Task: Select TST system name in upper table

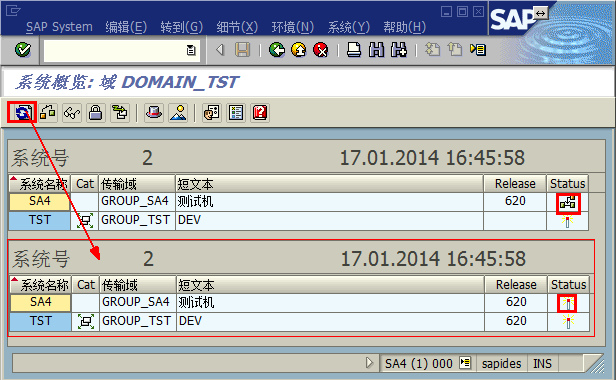Action: (x=40, y=220)
